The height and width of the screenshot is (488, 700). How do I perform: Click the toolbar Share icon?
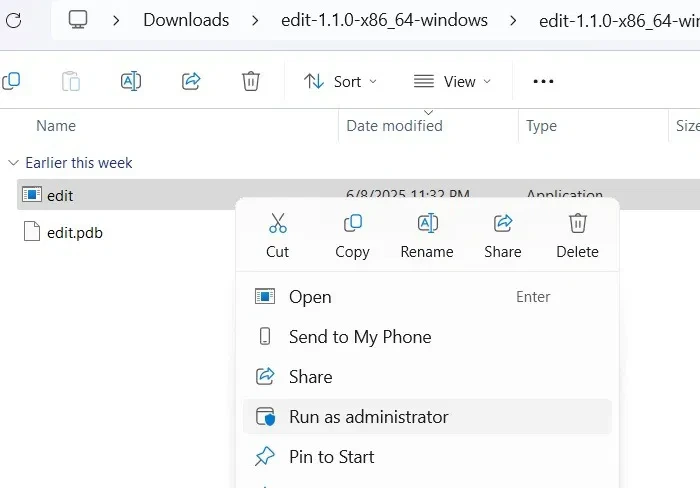click(192, 81)
